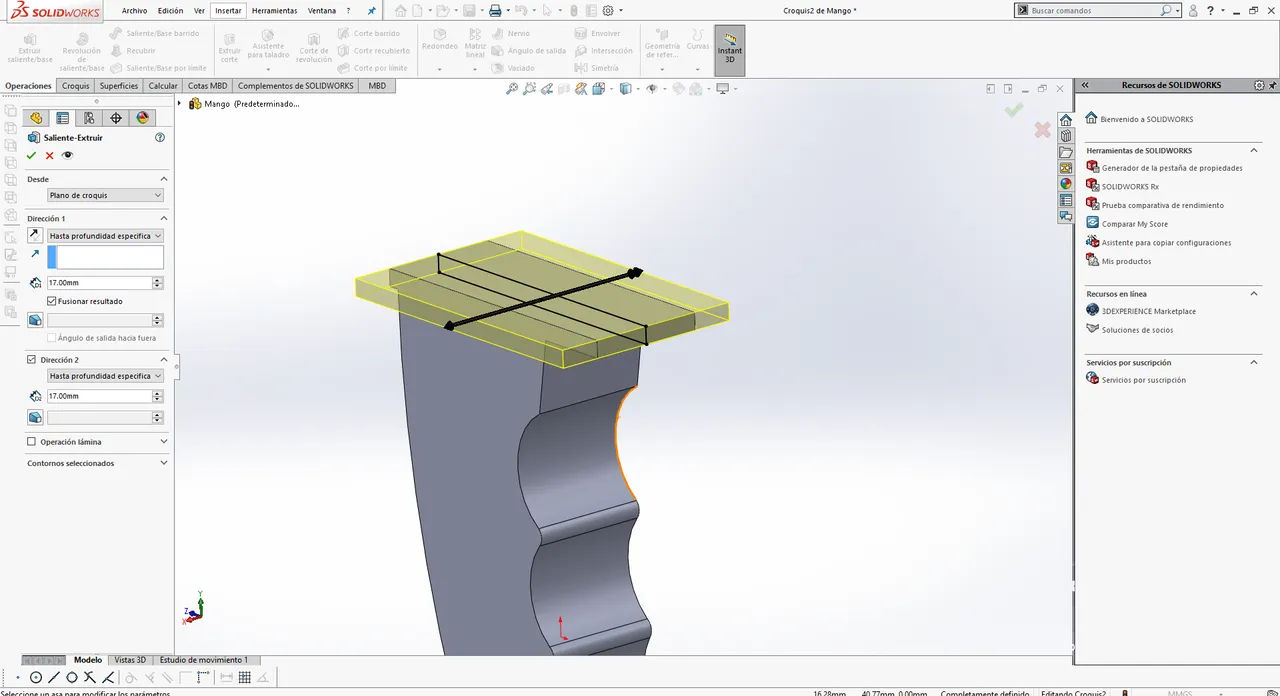Cancel with the red X in viewport corner

(1042, 130)
